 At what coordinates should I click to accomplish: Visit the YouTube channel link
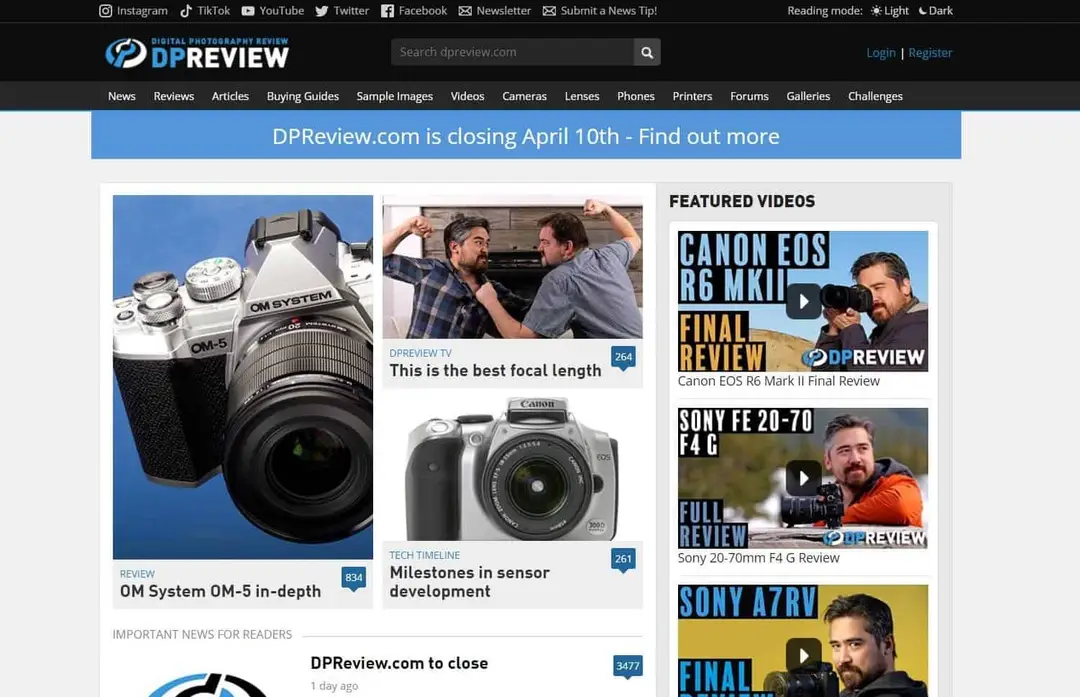pyautogui.click(x=273, y=10)
